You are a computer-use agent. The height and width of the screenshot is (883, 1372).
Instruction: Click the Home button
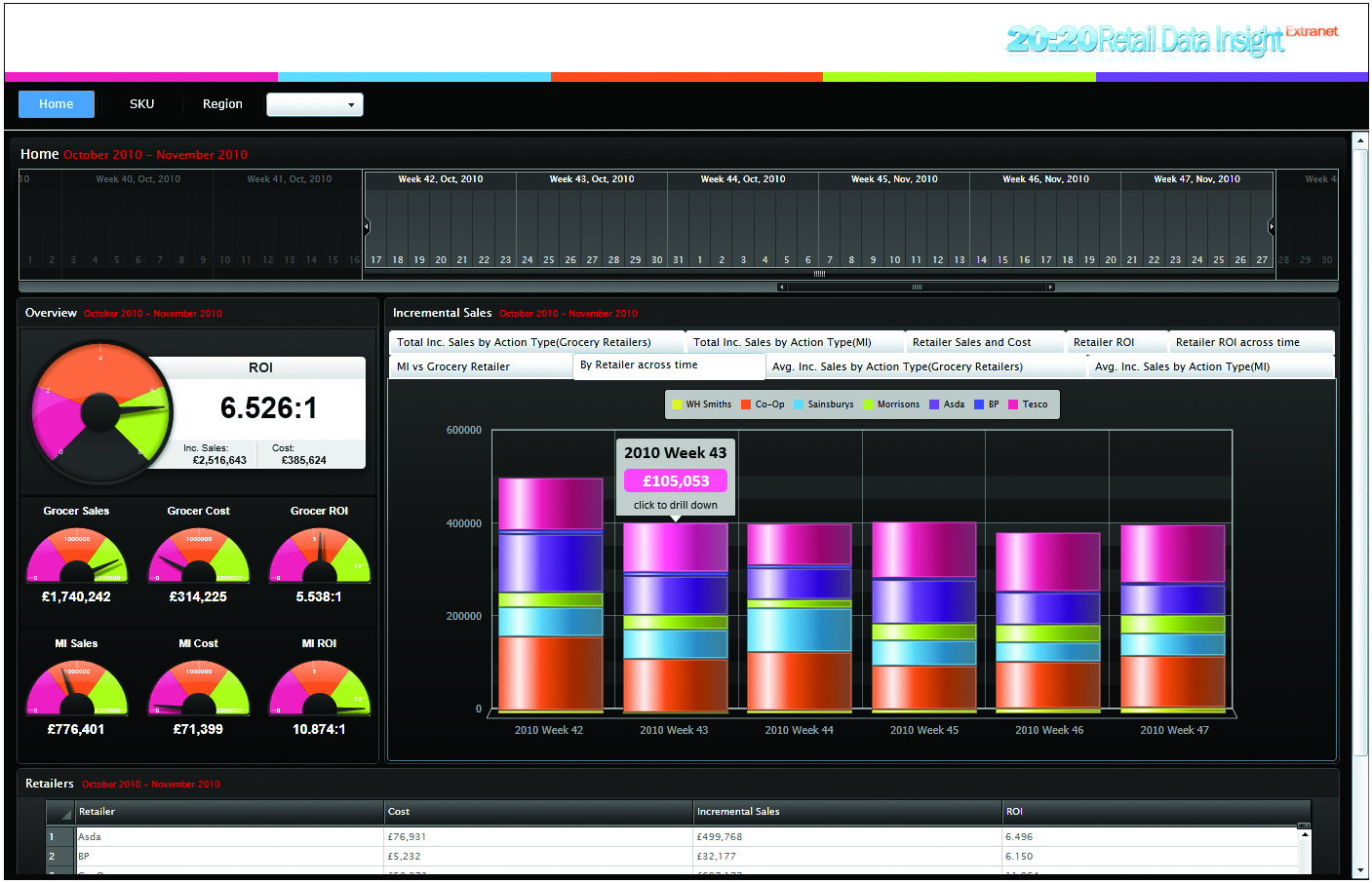[x=57, y=104]
